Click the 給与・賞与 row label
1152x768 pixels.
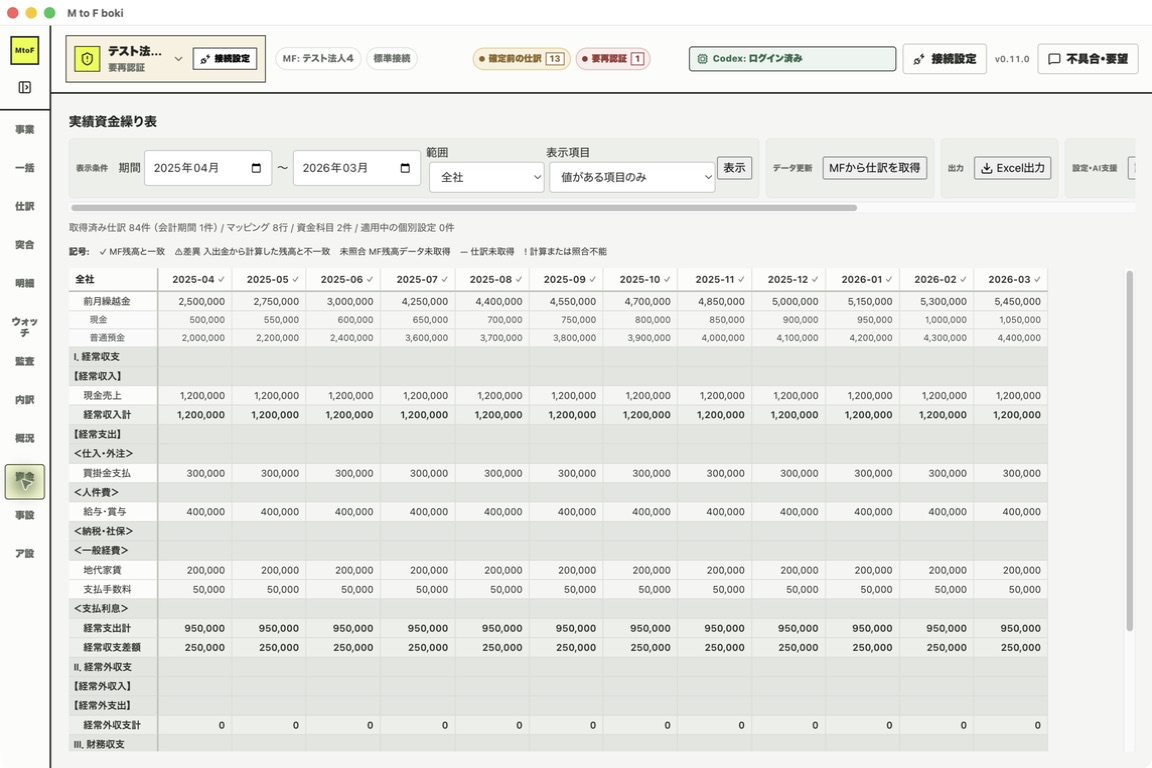[104, 512]
